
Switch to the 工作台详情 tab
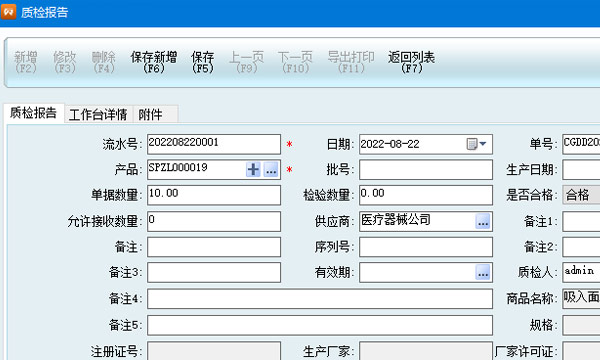(98, 114)
